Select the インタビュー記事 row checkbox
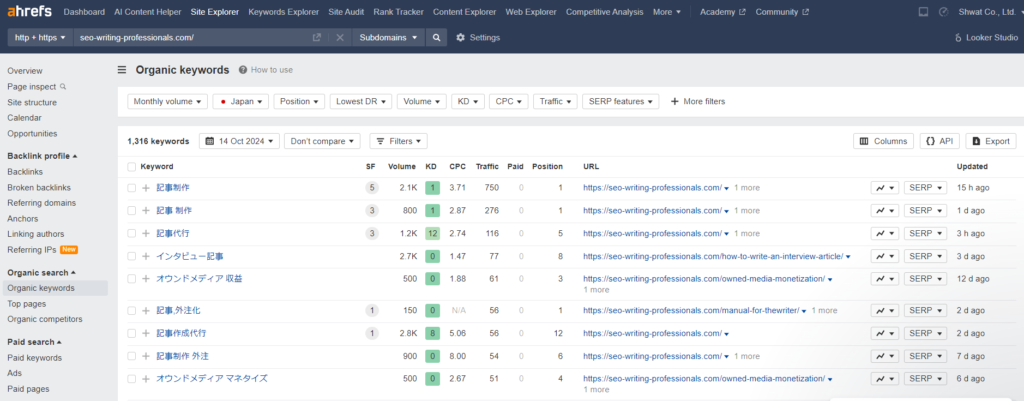 [x=131, y=257]
